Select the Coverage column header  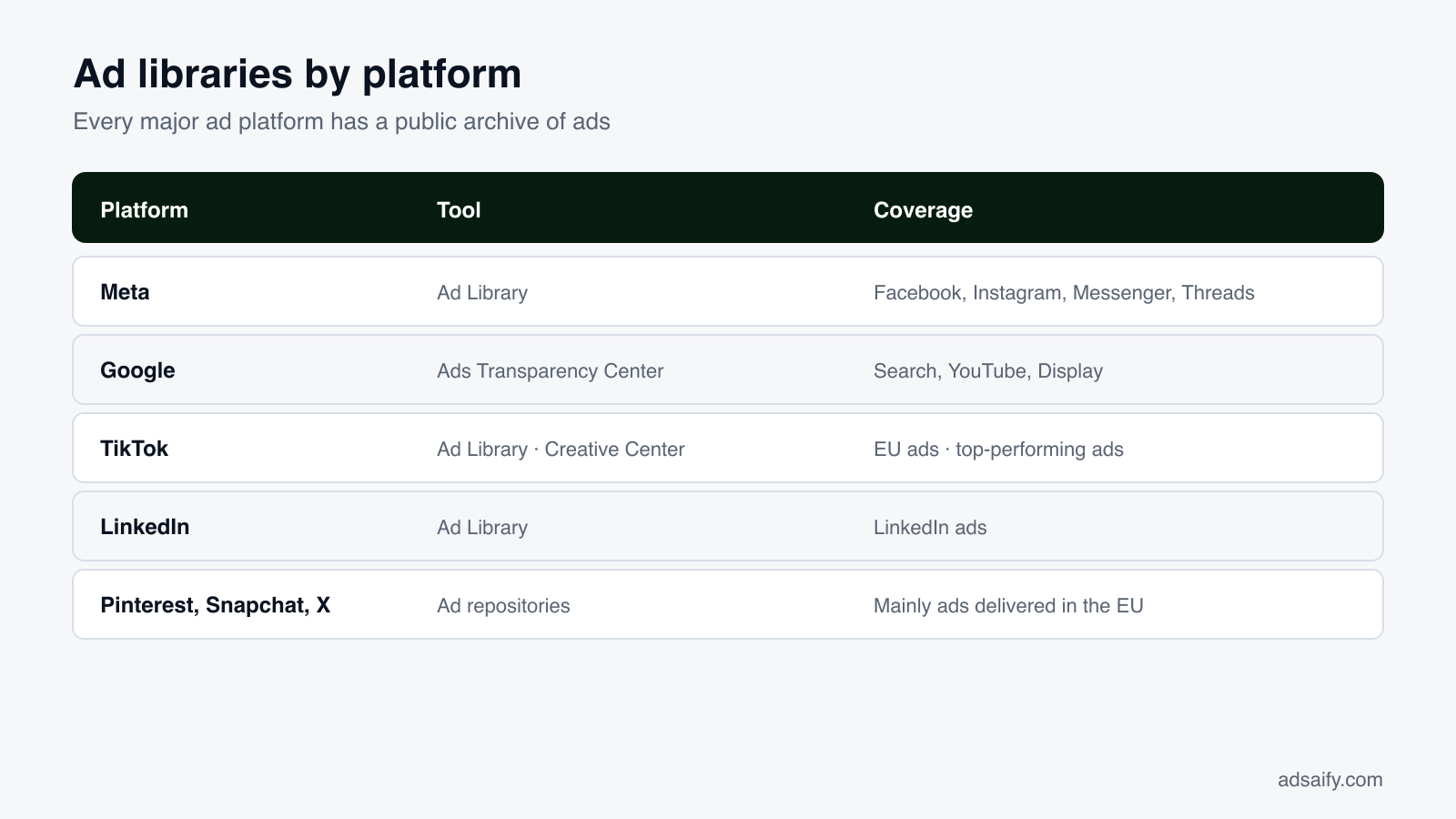coord(923,210)
